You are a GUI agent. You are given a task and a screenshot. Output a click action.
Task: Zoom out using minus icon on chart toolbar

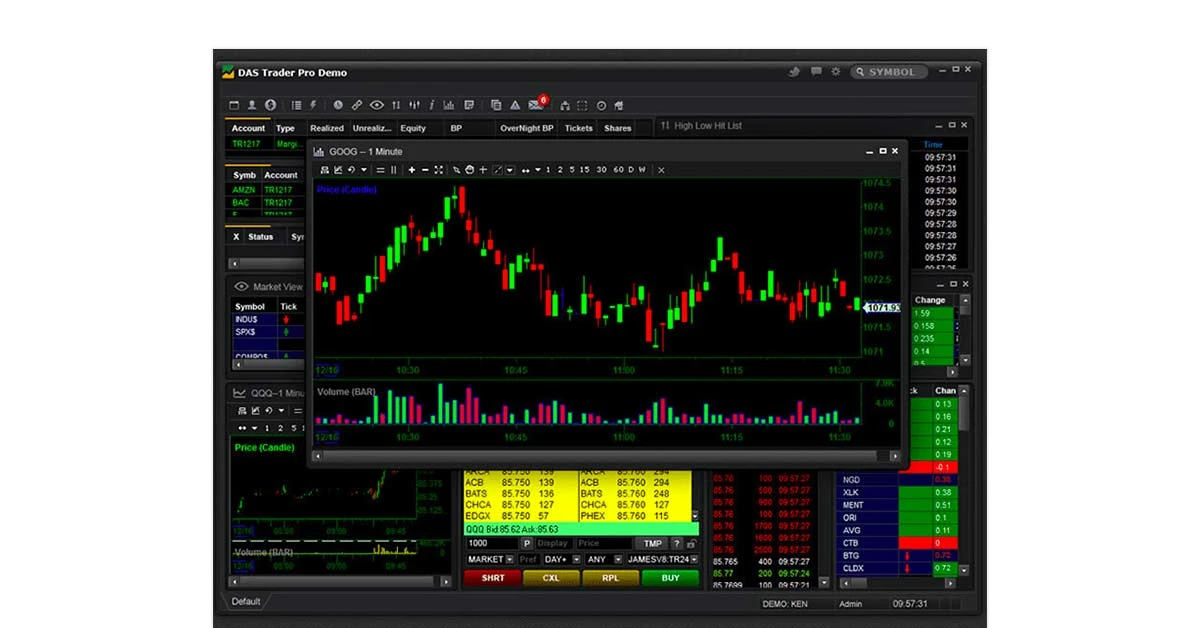[x=425, y=170]
